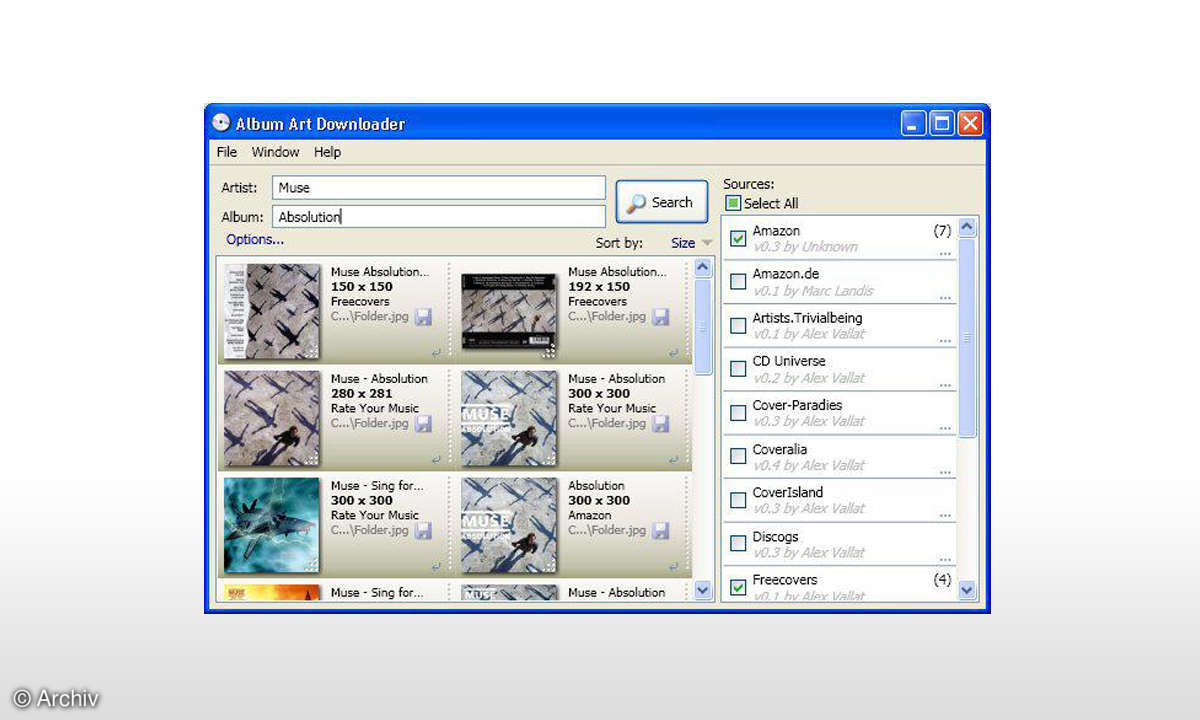Viewport: 1200px width, 720px height.
Task: Uncheck the Amazon source
Action: click(738, 238)
